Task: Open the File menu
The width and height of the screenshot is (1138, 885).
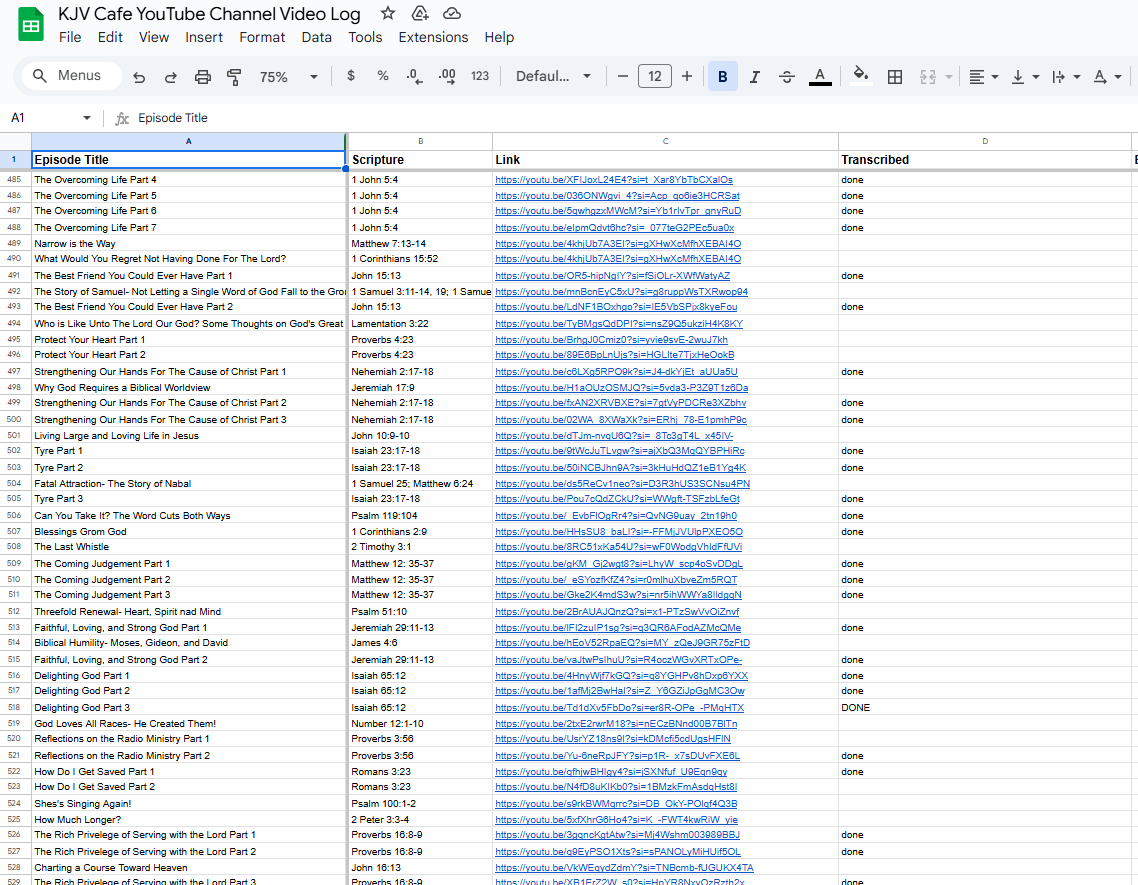Action: click(x=70, y=37)
